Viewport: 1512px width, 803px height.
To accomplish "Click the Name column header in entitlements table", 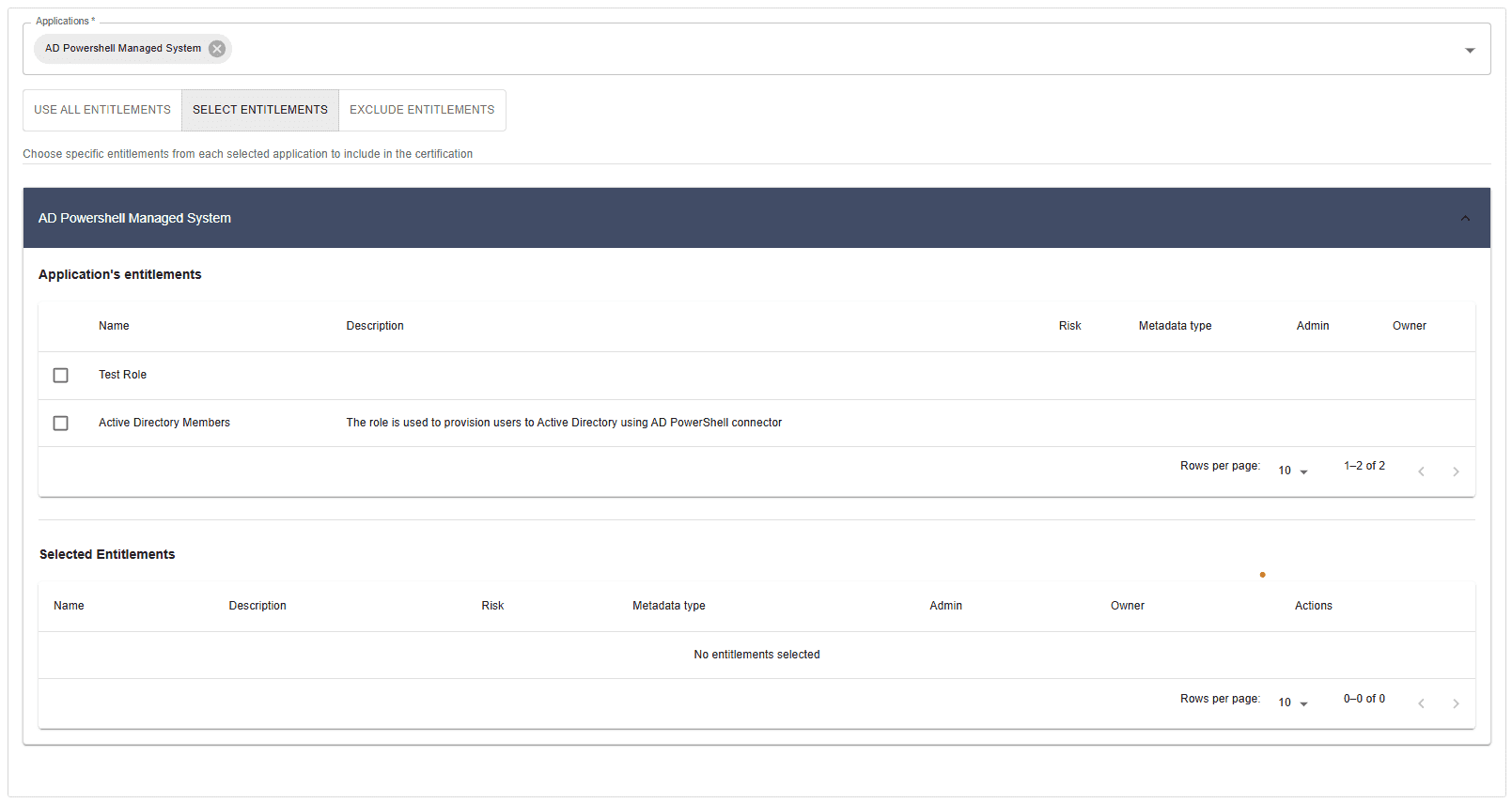I will tap(114, 326).
